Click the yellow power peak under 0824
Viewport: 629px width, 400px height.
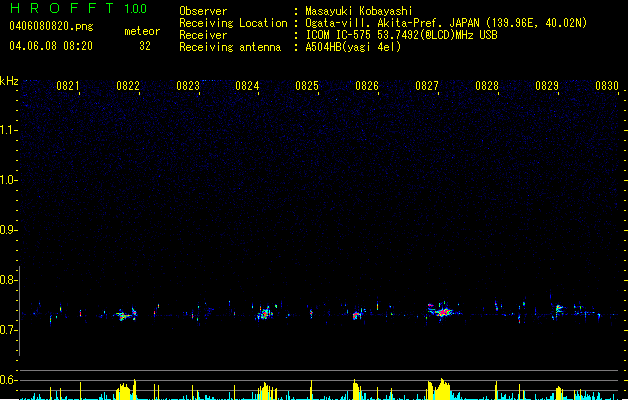point(268,391)
